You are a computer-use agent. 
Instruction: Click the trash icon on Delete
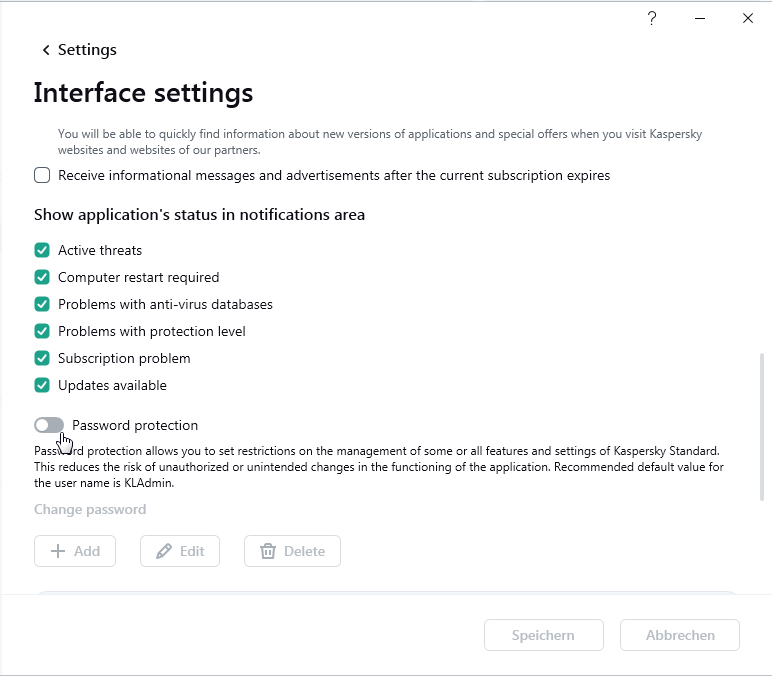(x=268, y=551)
